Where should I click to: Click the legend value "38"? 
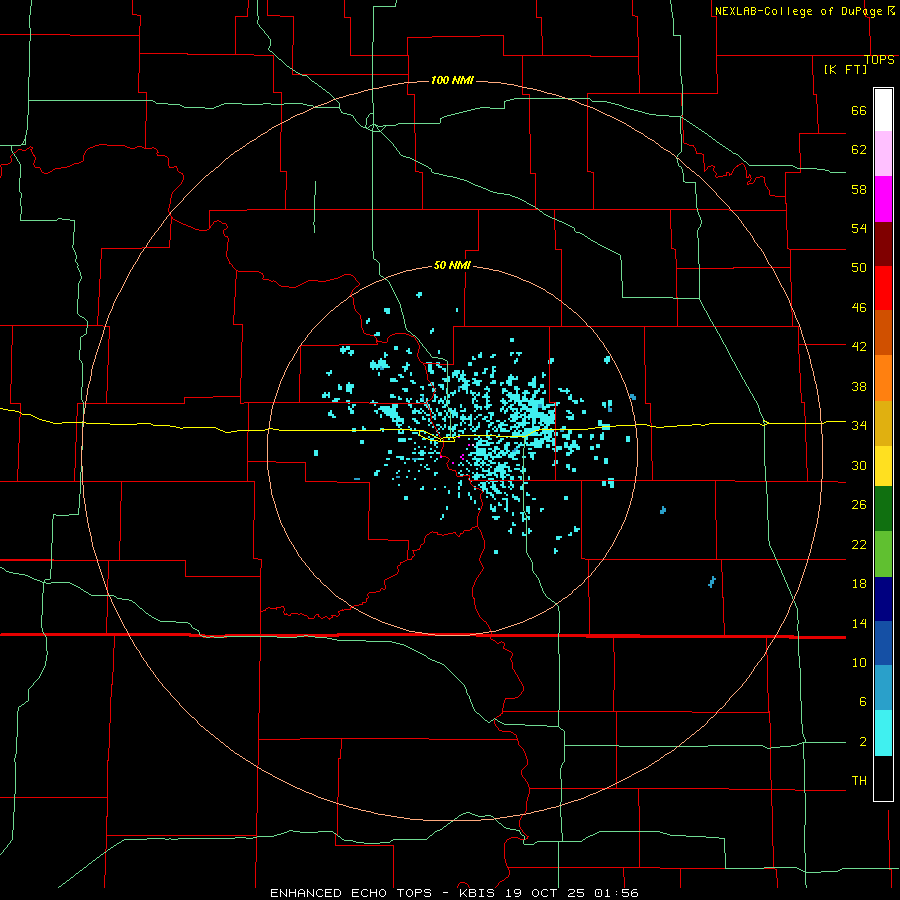click(859, 387)
